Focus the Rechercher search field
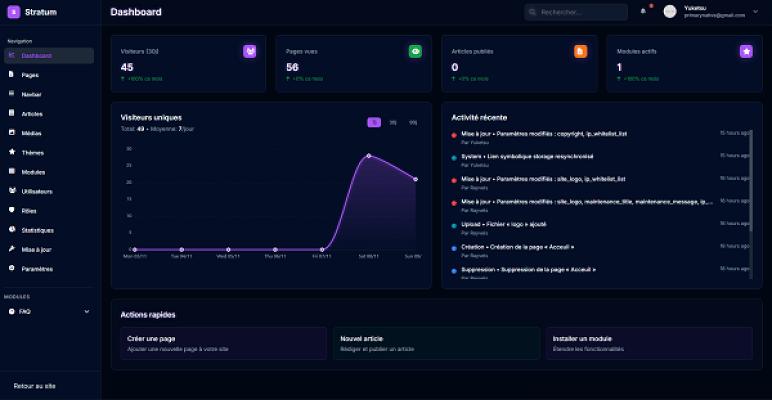Screen dimensions: 772x400 (576, 12)
